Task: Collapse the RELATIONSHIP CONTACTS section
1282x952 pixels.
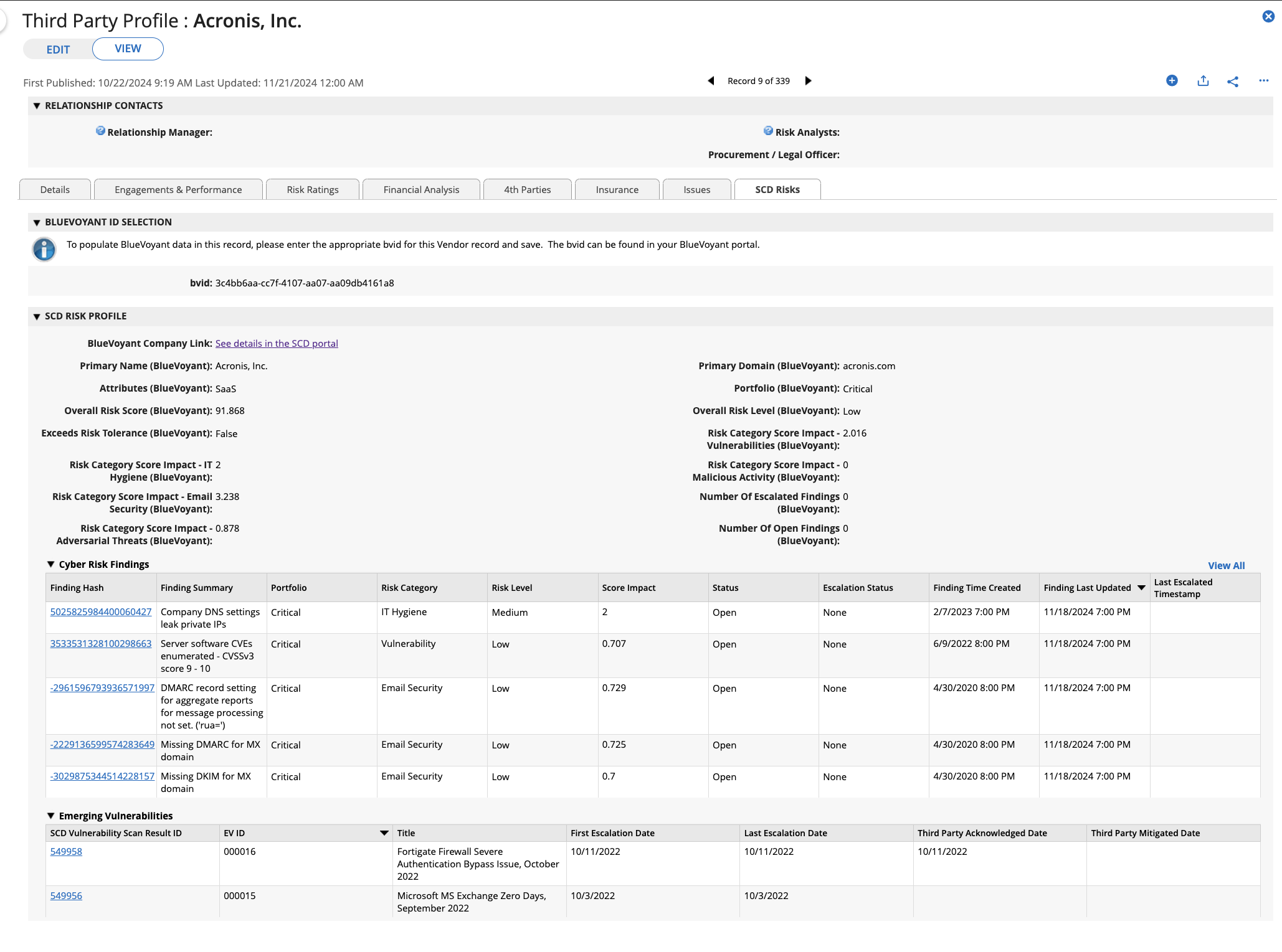Action: [36, 105]
